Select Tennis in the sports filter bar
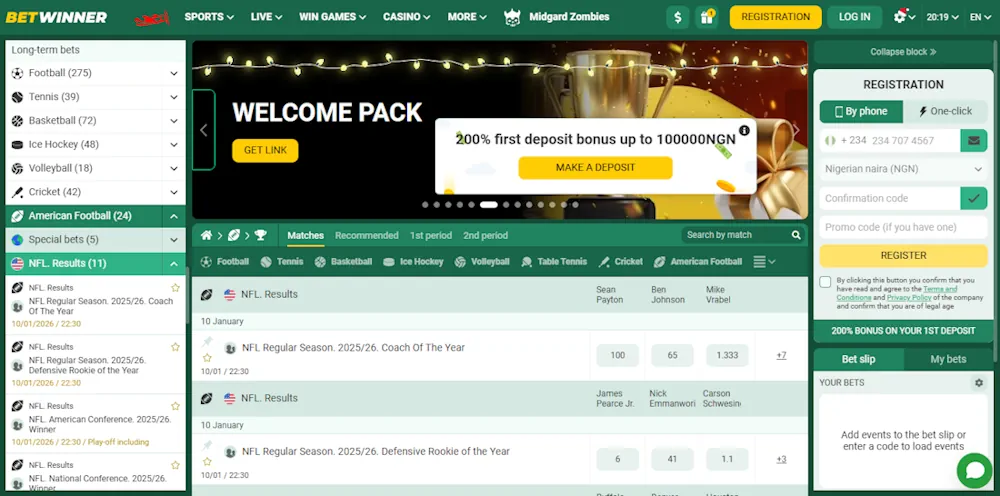The width and height of the screenshot is (1000, 496). click(282, 261)
